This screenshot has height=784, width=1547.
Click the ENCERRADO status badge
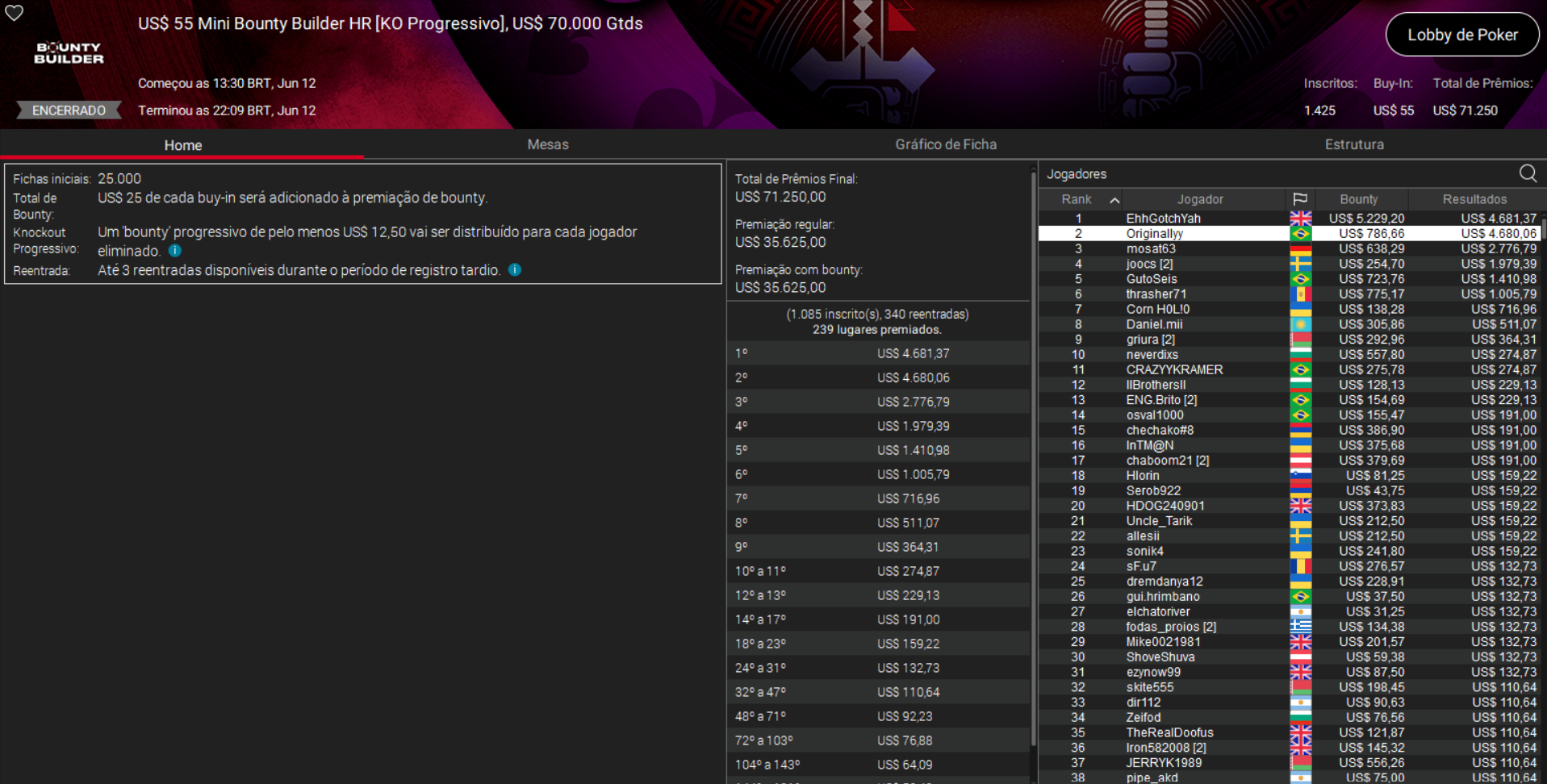pyautogui.click(x=69, y=111)
